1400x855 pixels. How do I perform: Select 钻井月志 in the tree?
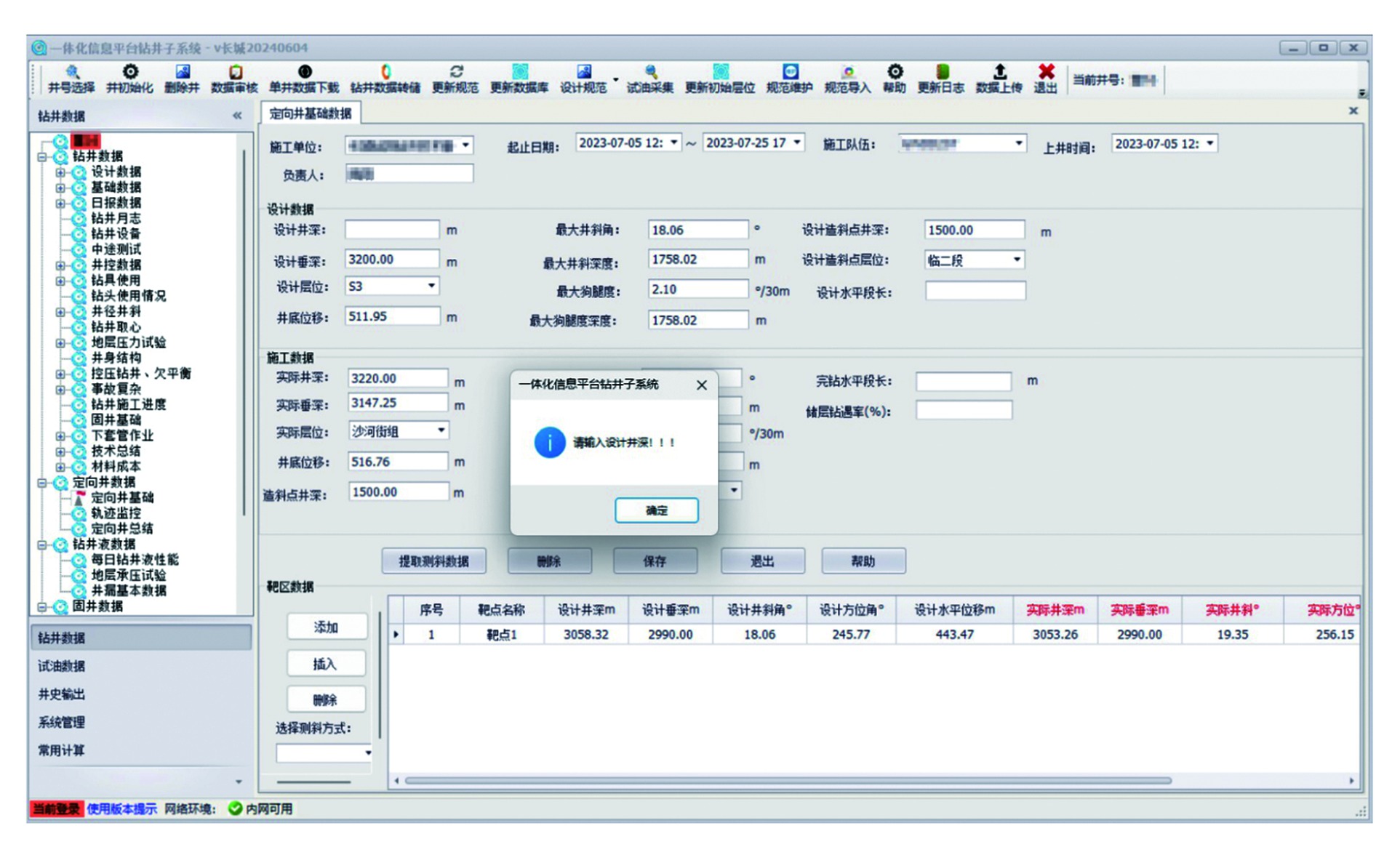[116, 218]
